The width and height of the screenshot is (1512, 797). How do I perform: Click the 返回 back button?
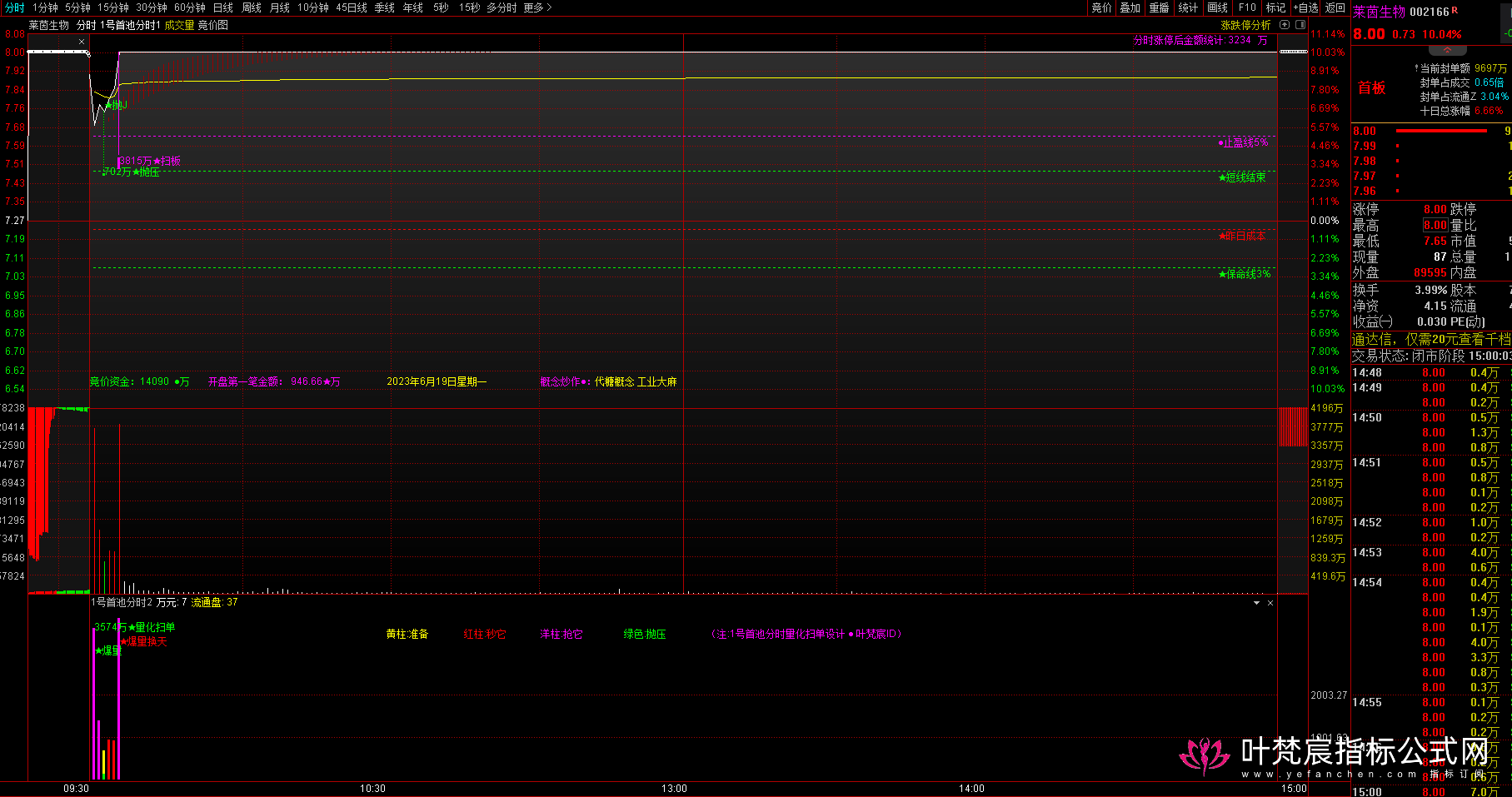[1335, 7]
